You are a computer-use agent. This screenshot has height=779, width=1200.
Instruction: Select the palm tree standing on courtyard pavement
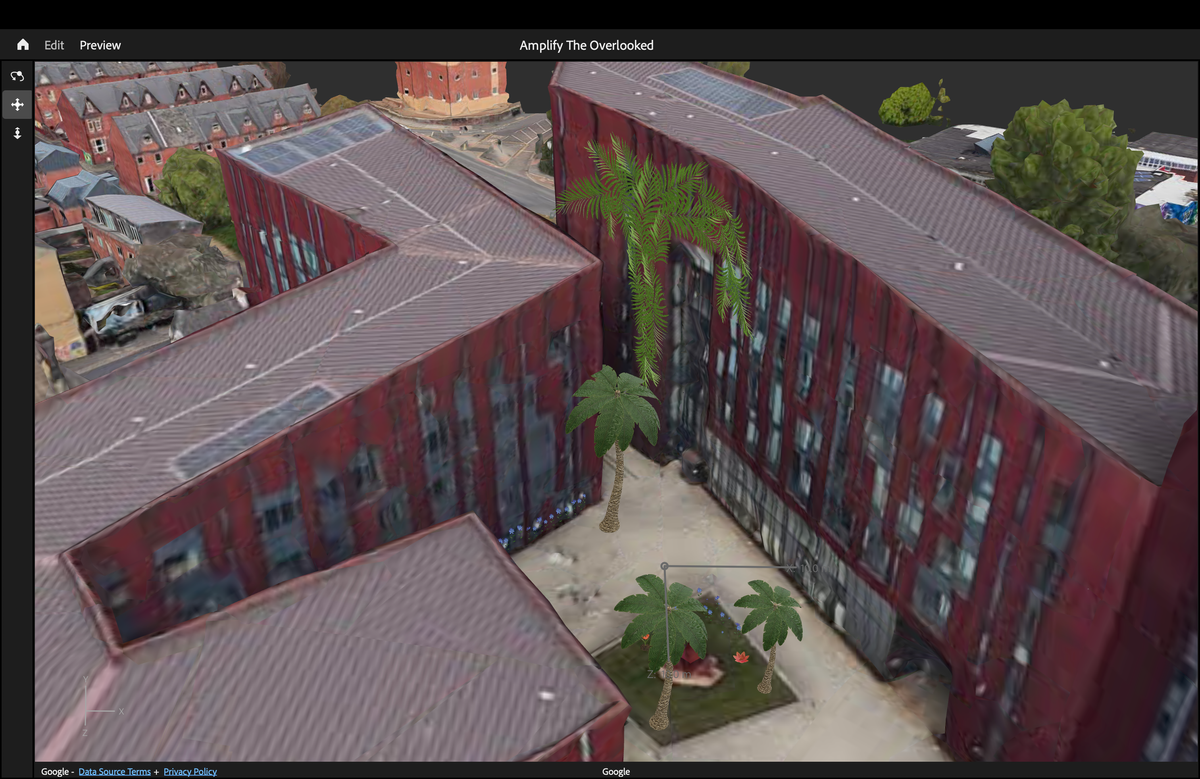(x=614, y=420)
